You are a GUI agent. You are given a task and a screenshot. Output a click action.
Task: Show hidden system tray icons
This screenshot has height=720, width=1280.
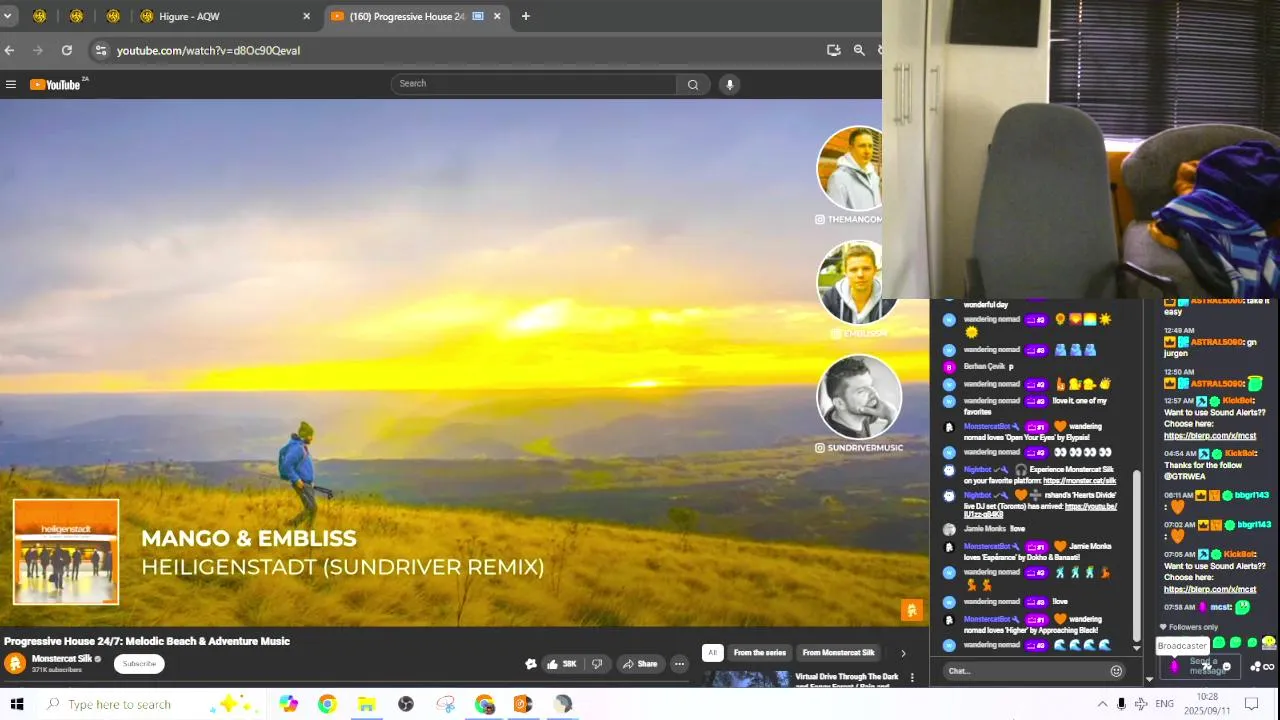pos(1102,704)
